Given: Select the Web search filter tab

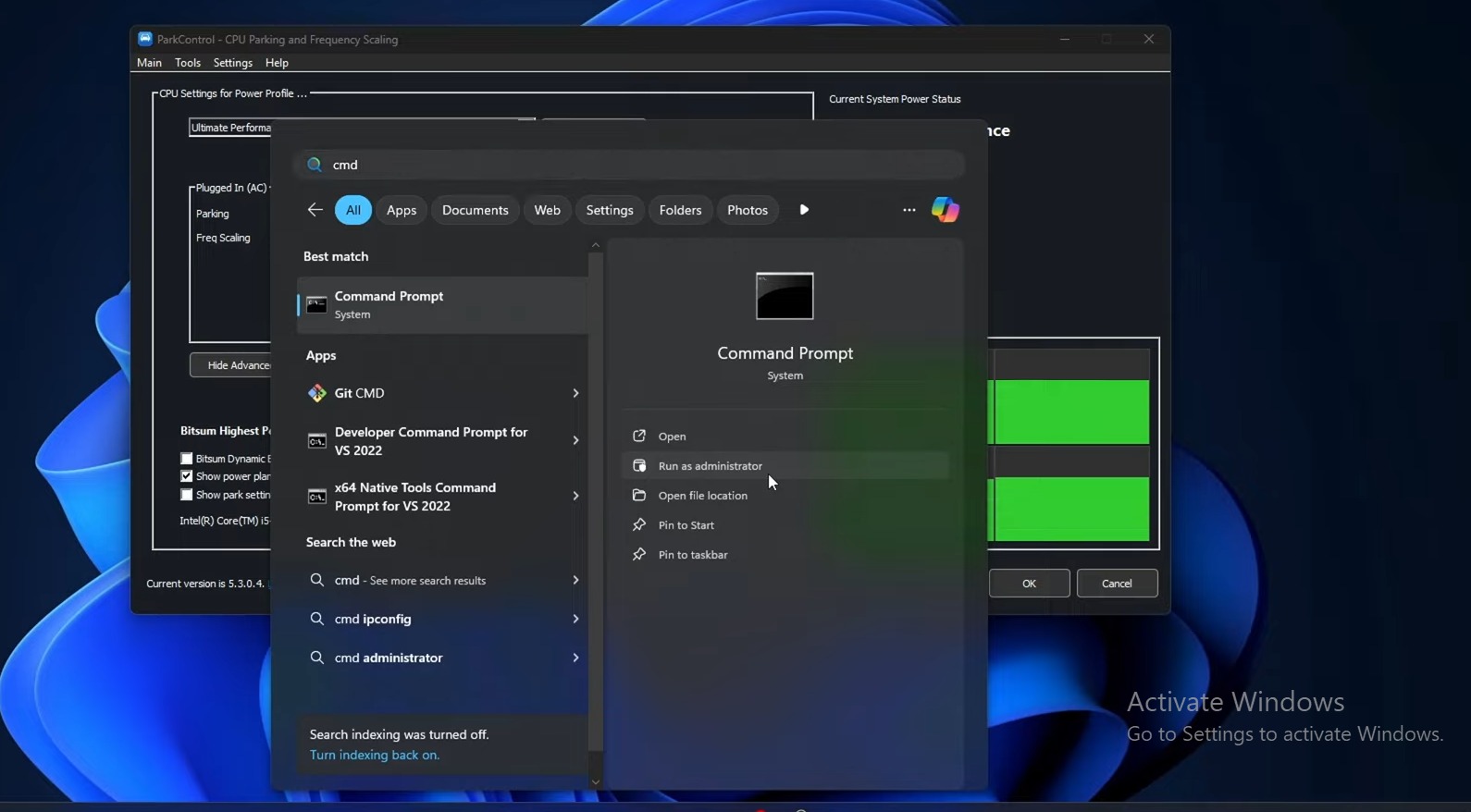Looking at the screenshot, I should (548, 210).
